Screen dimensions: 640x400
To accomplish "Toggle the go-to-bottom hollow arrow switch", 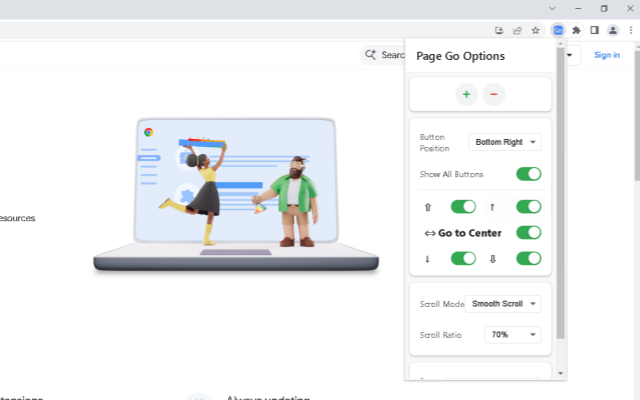I will coord(529,258).
